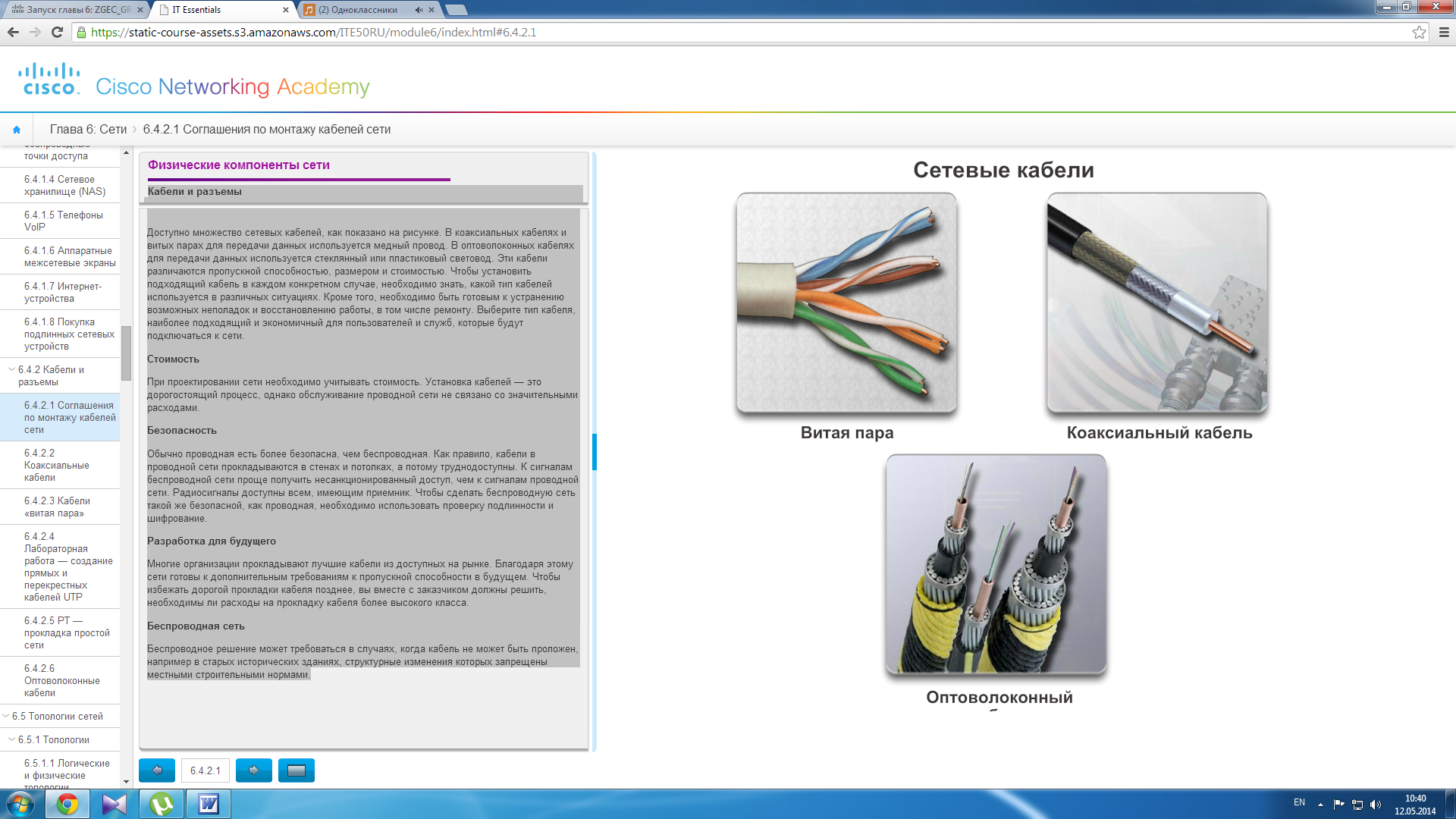The width and height of the screenshot is (1456, 819).
Task: Click the network icon in system tray
Action: [x=1357, y=805]
